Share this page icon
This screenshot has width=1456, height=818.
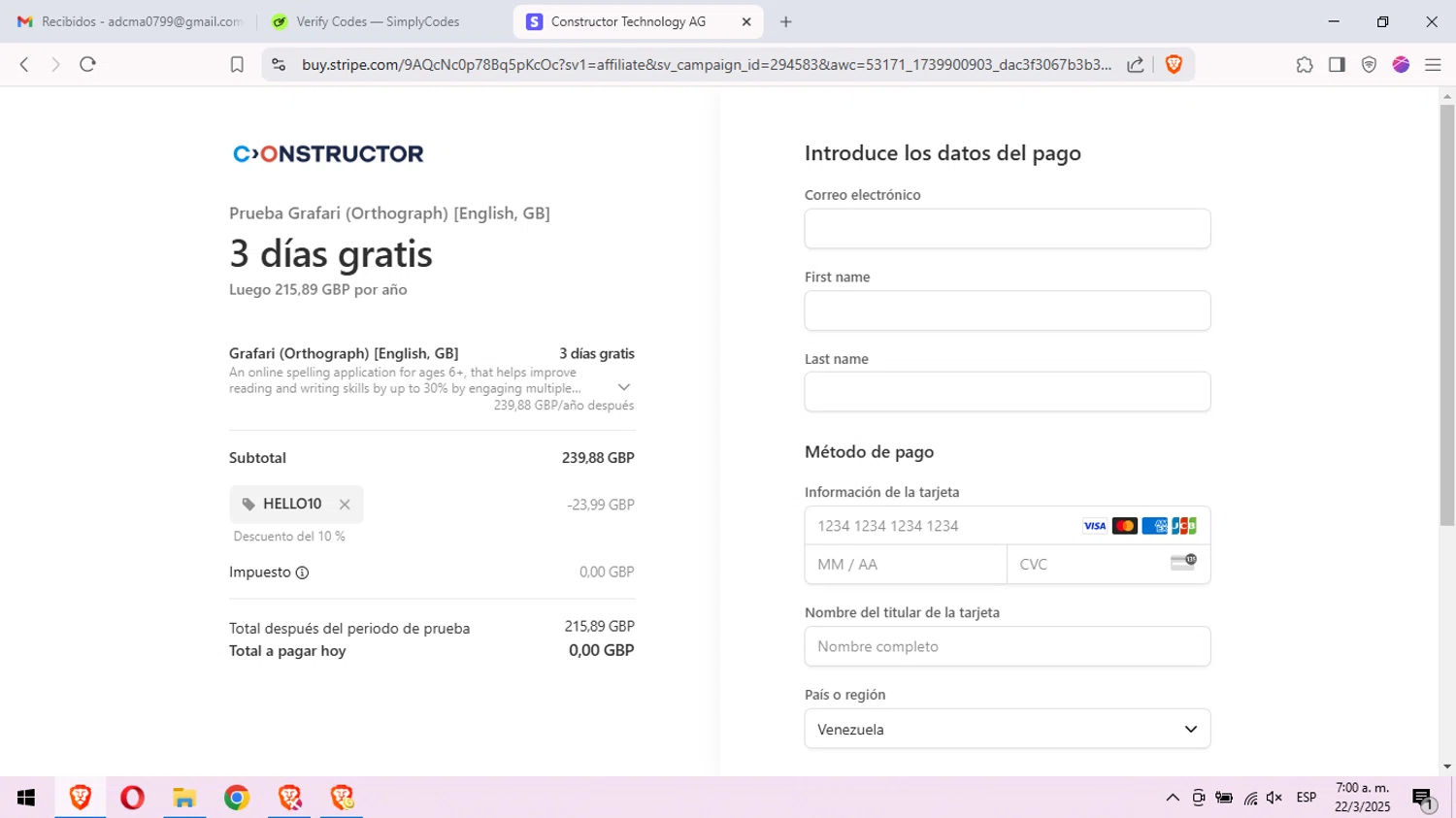[x=1135, y=65]
